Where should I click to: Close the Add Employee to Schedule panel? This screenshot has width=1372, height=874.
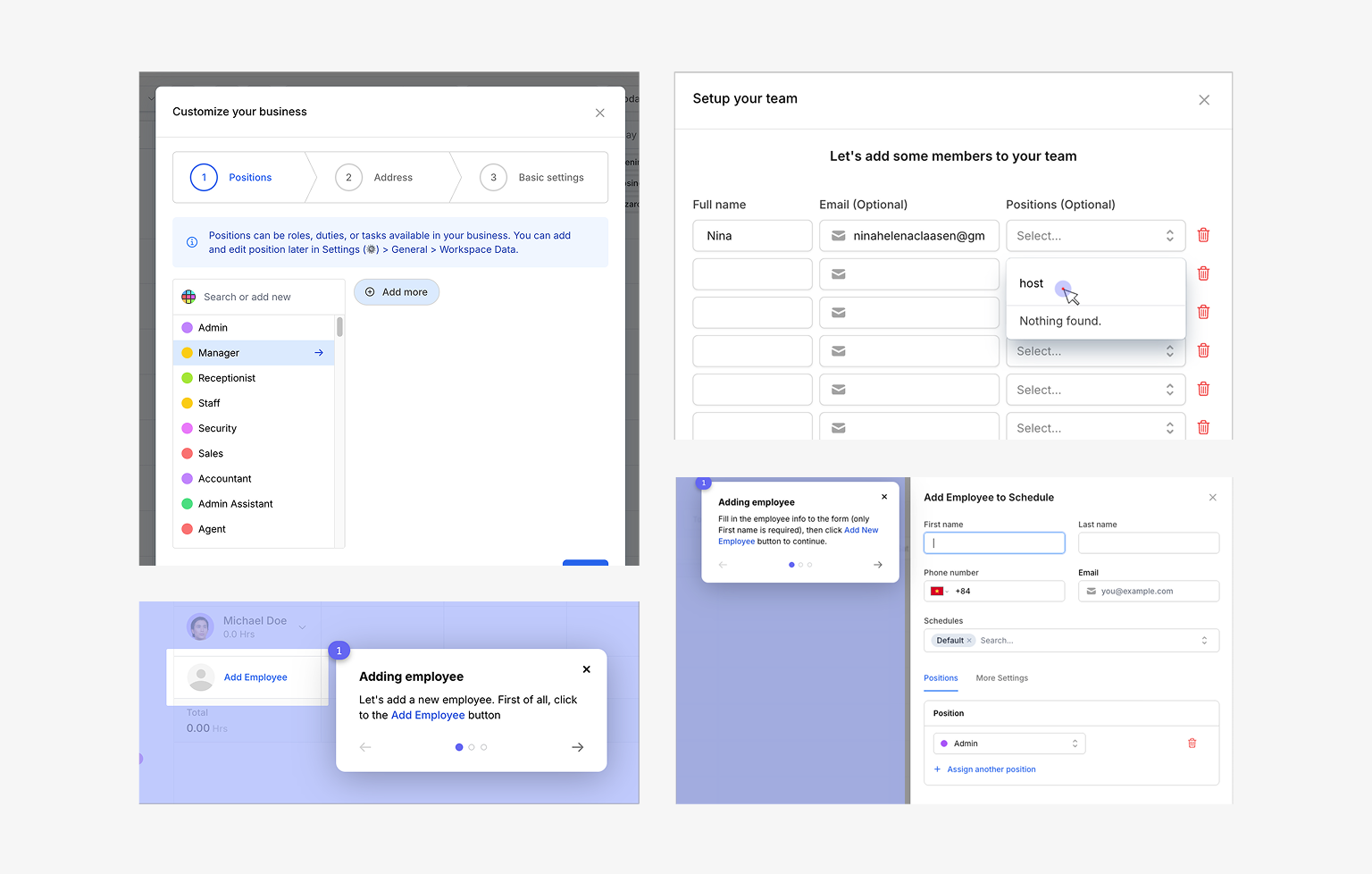pyautogui.click(x=1212, y=498)
